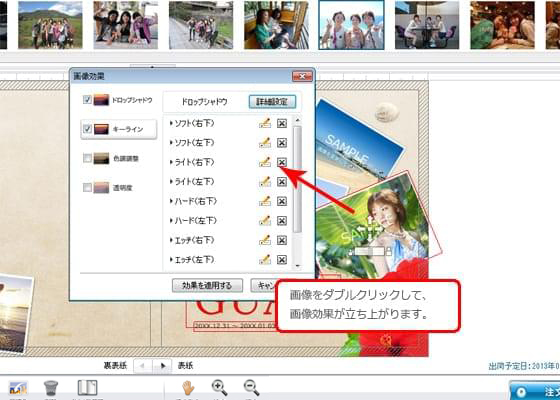Close the 画像効果 dialog
The height and width of the screenshot is (400, 560).
click(302, 76)
